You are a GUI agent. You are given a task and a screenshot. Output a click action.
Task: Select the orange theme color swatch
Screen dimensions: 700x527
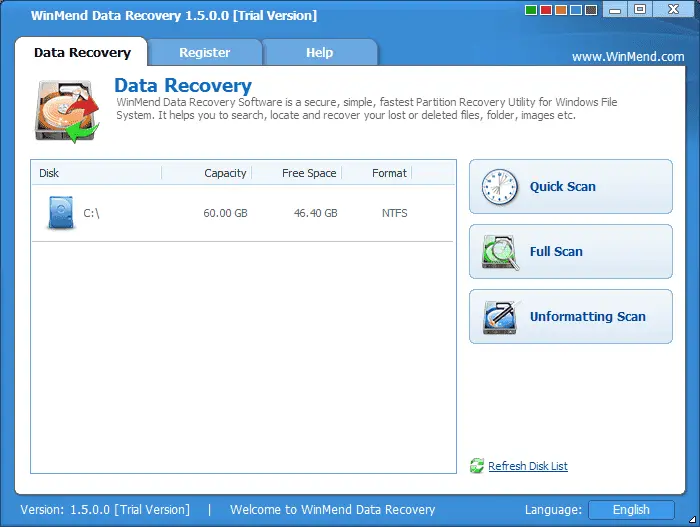(x=561, y=10)
